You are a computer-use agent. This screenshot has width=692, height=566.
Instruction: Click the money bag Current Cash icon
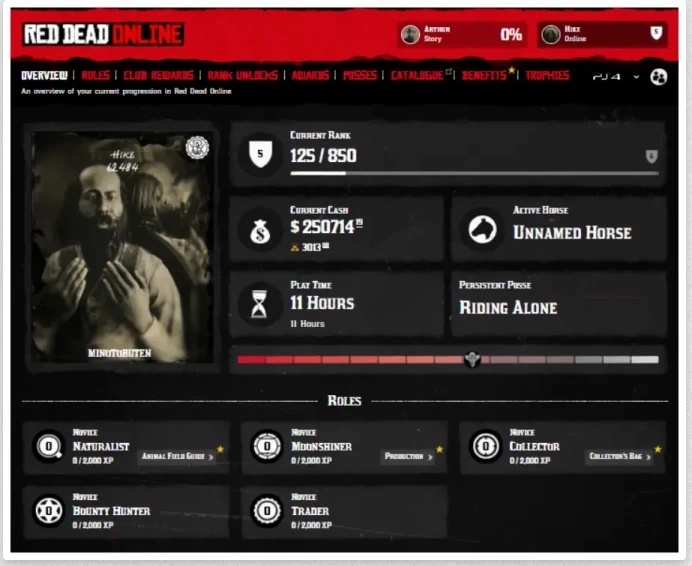pyautogui.click(x=260, y=231)
